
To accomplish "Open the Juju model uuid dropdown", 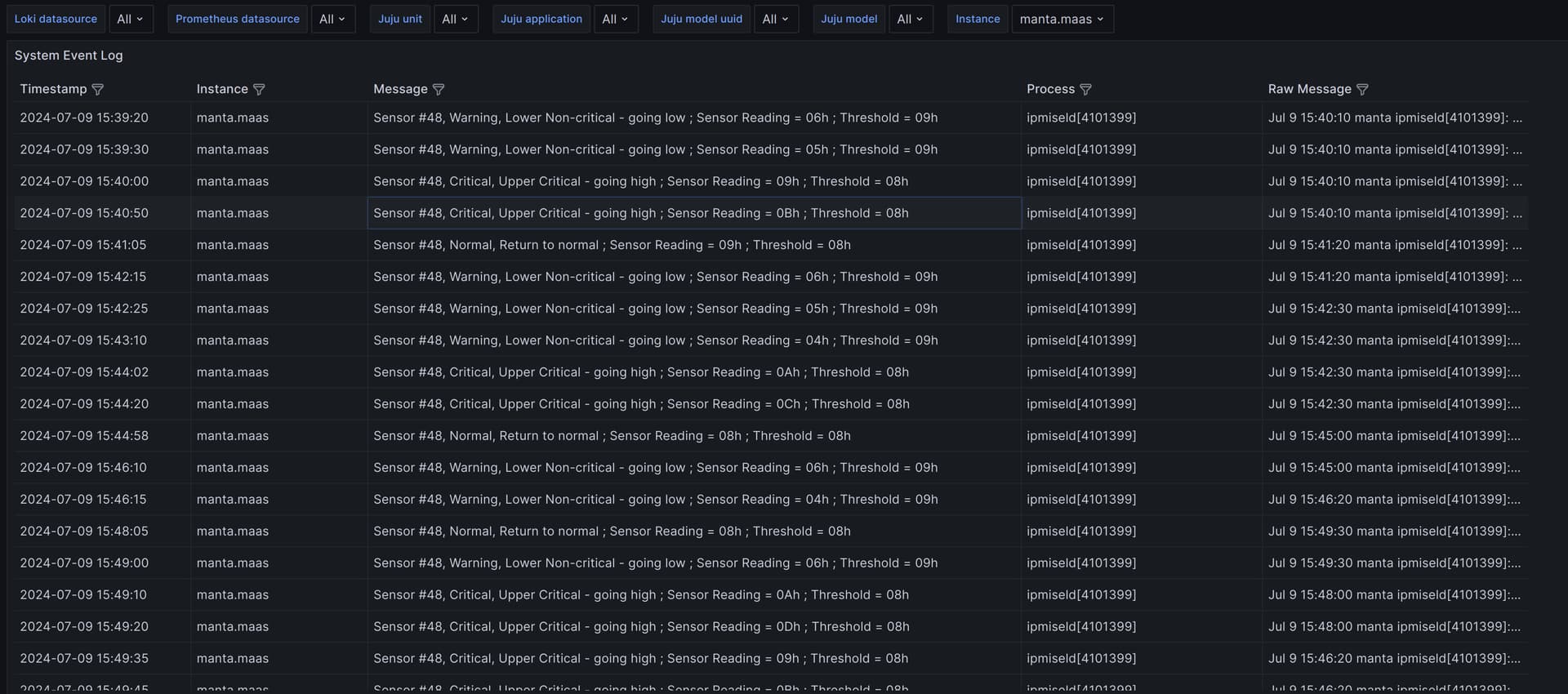I will point(776,19).
